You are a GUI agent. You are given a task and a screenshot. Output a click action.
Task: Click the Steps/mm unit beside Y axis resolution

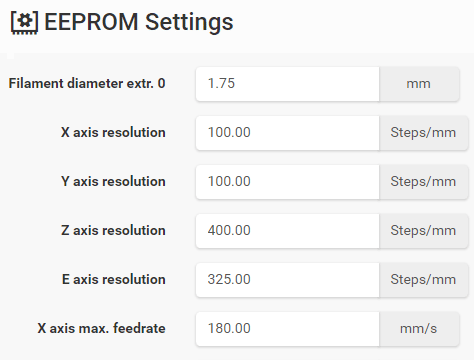click(x=424, y=182)
